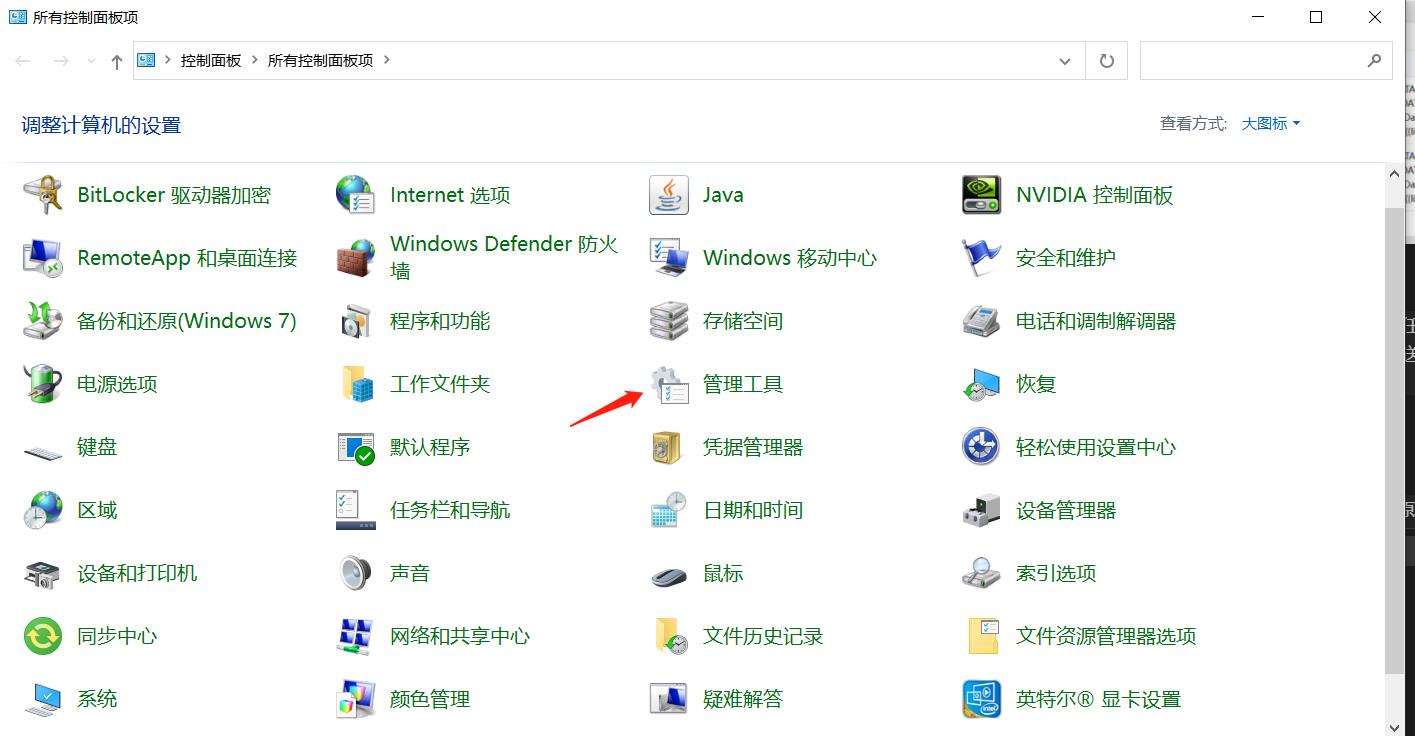Open the recent locations dropdown beside forward arrow
Screen dimensions: 1415x736
(91, 61)
